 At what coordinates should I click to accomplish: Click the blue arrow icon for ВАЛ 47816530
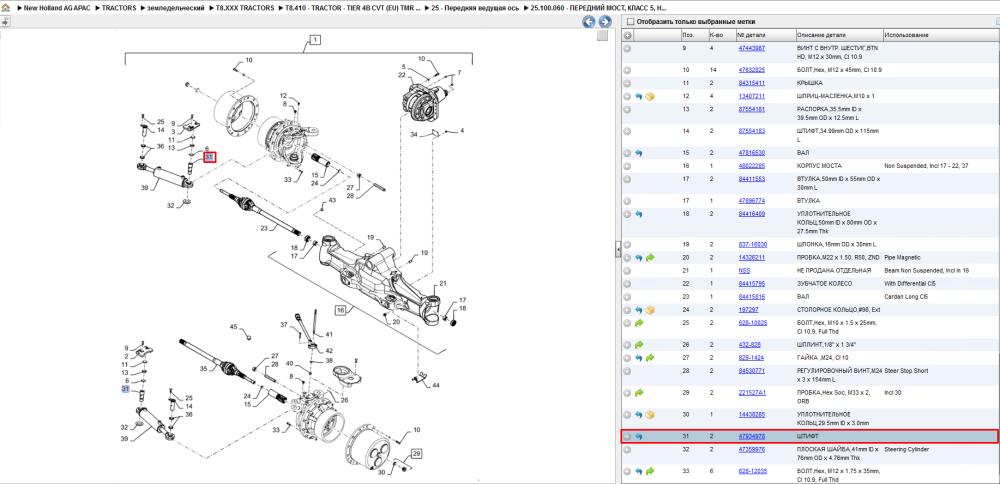(639, 153)
